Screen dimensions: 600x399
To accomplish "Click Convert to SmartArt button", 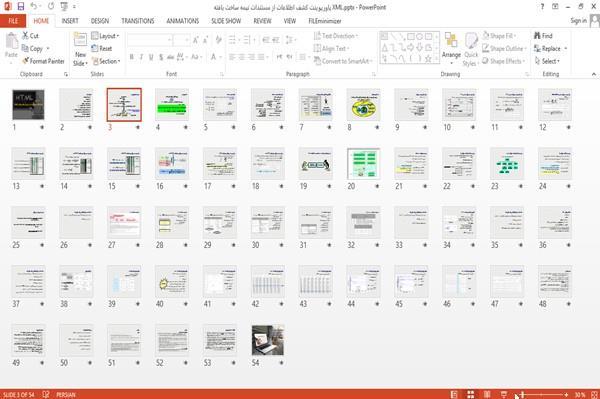I will 343,61.
